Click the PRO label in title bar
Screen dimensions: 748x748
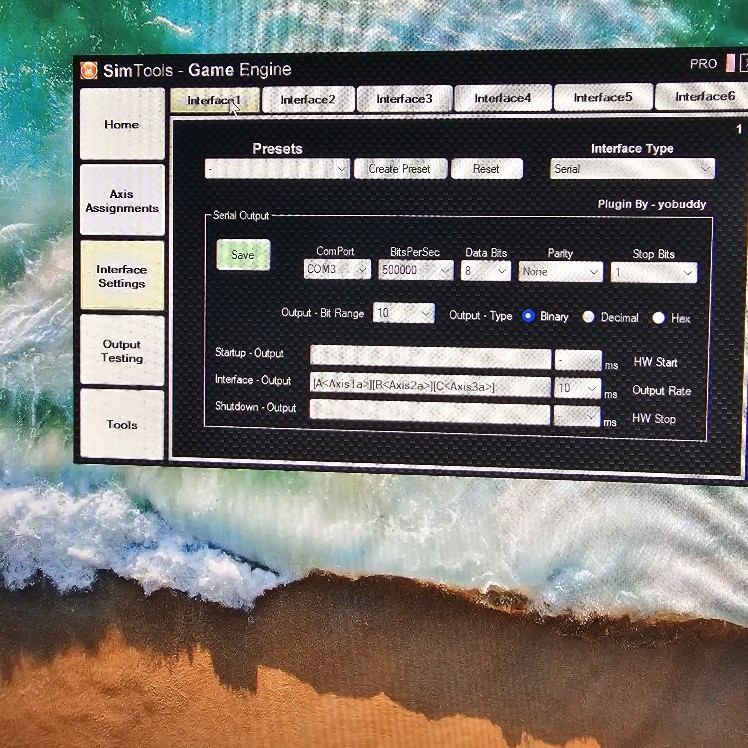tap(703, 64)
